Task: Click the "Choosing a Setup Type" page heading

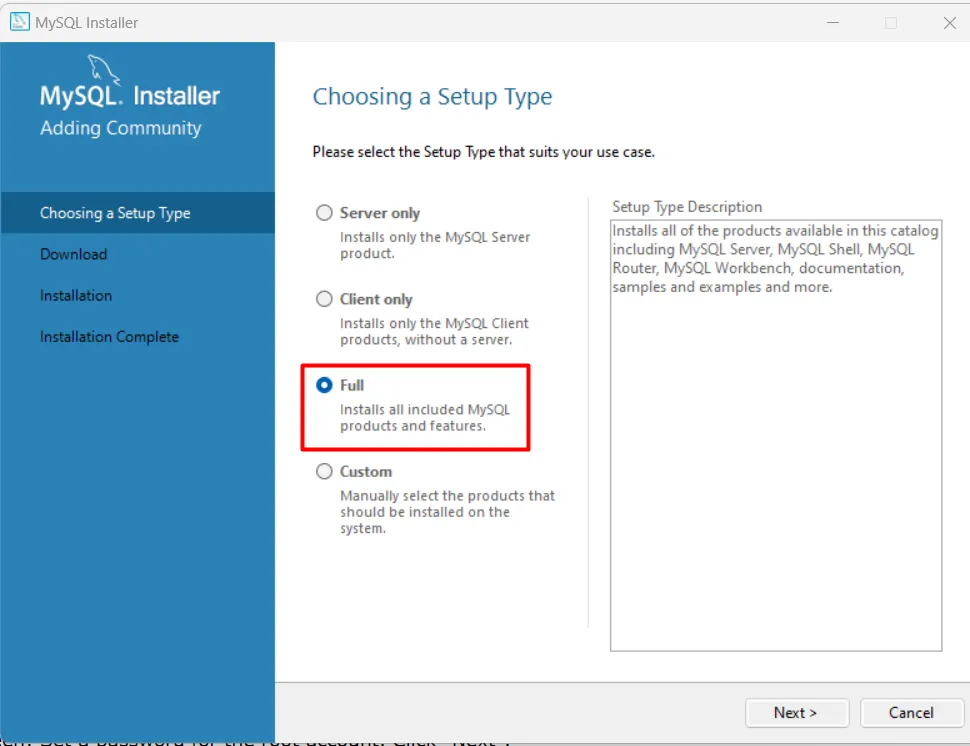Action: coord(432,96)
